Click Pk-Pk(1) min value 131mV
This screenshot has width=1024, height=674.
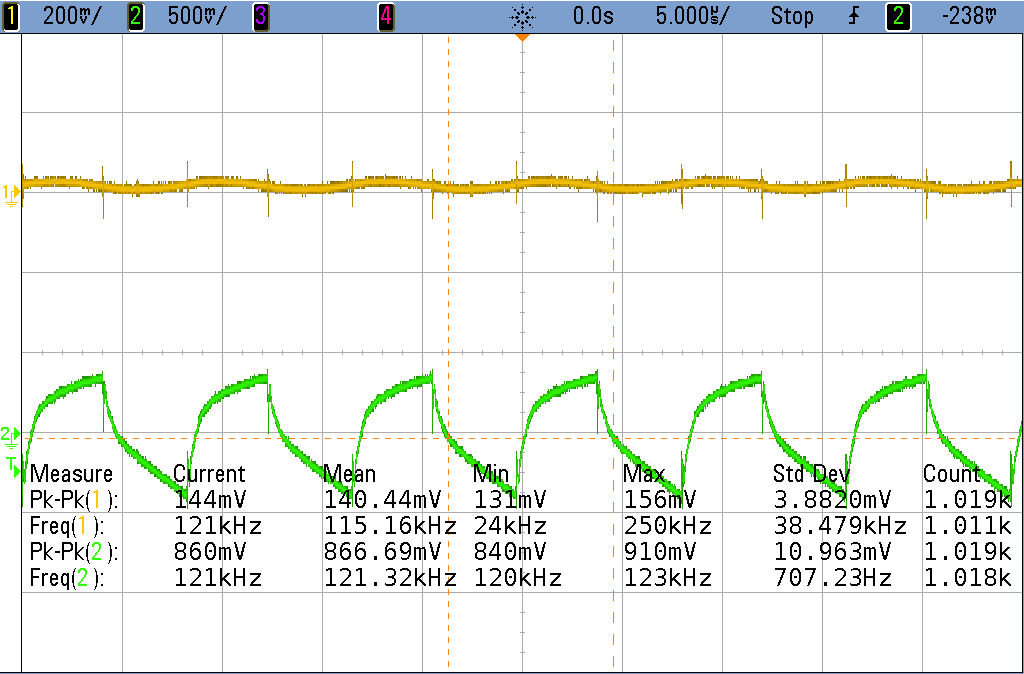(510, 500)
